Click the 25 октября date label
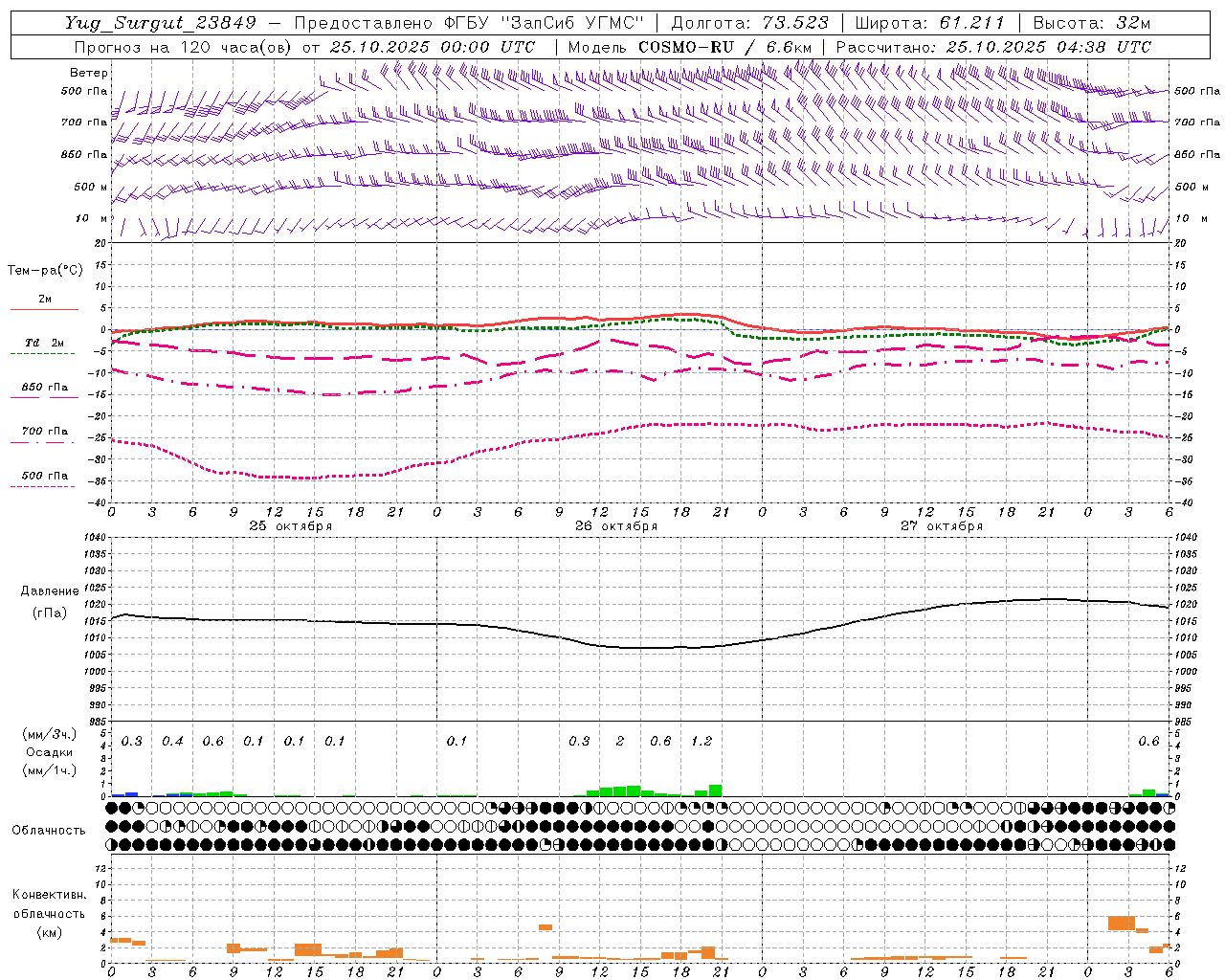Screen dimensions: 1225x980 click(291, 526)
